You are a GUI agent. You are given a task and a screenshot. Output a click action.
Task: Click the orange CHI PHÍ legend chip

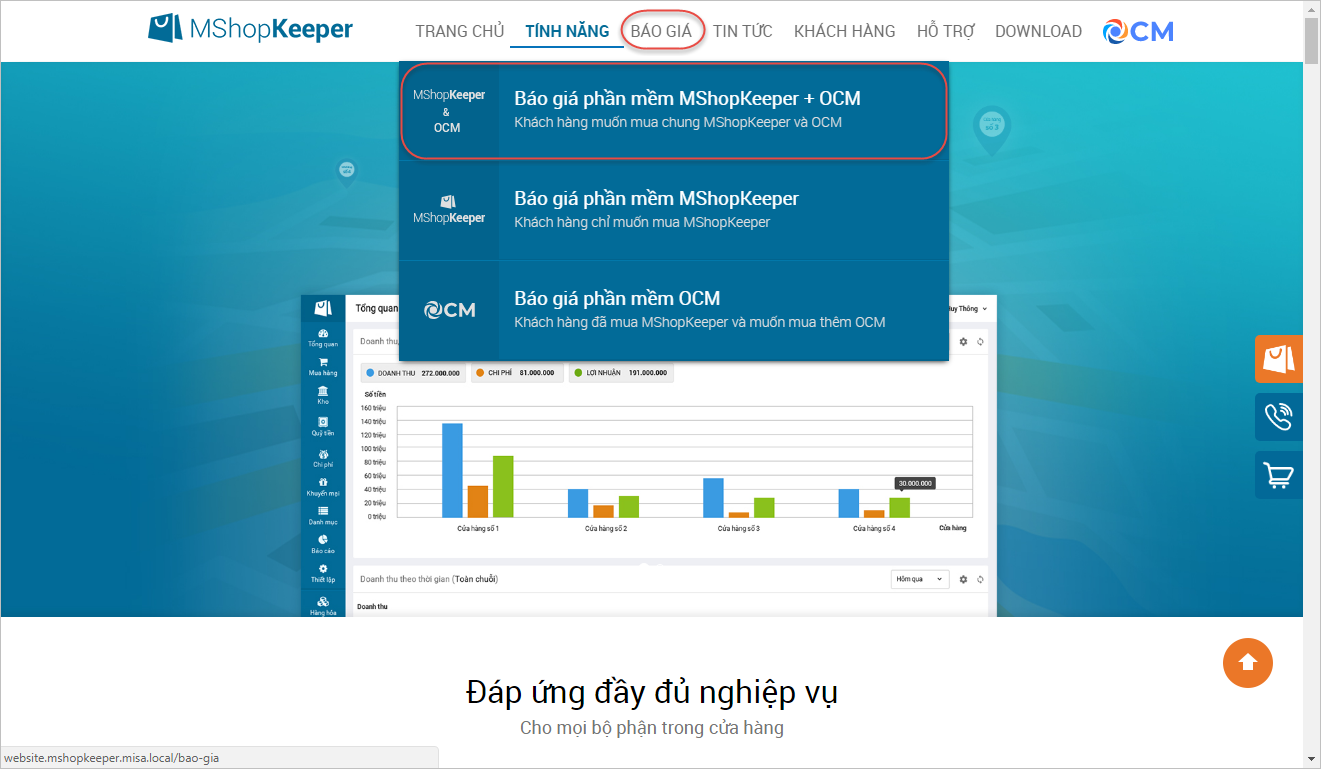click(x=517, y=373)
